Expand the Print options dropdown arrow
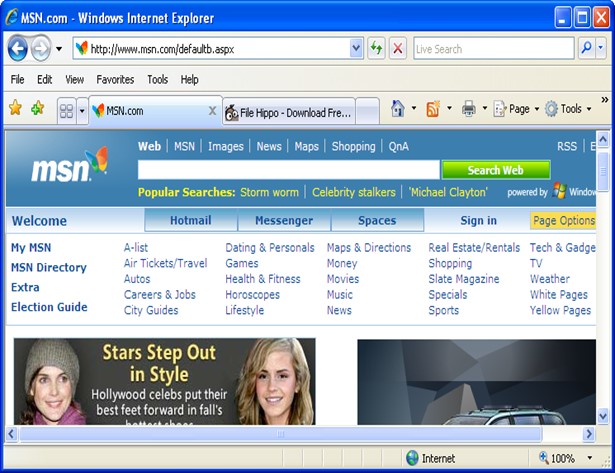This screenshot has height=473, width=615. coord(485,108)
